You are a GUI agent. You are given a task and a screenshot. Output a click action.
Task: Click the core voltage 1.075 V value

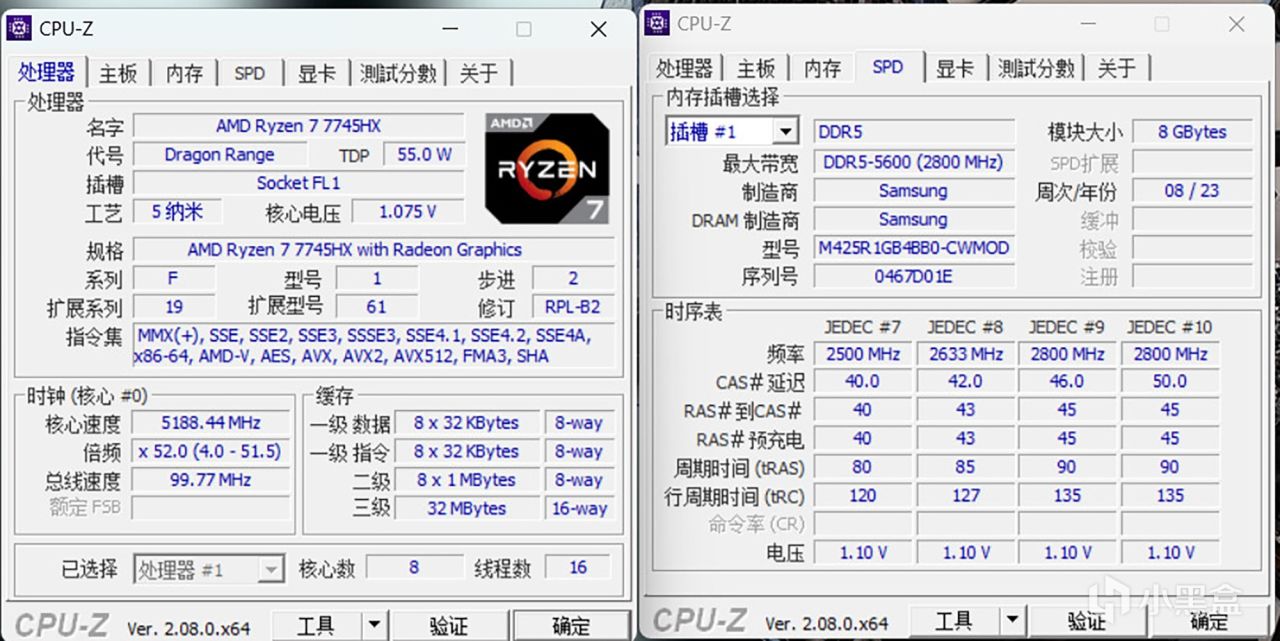408,211
